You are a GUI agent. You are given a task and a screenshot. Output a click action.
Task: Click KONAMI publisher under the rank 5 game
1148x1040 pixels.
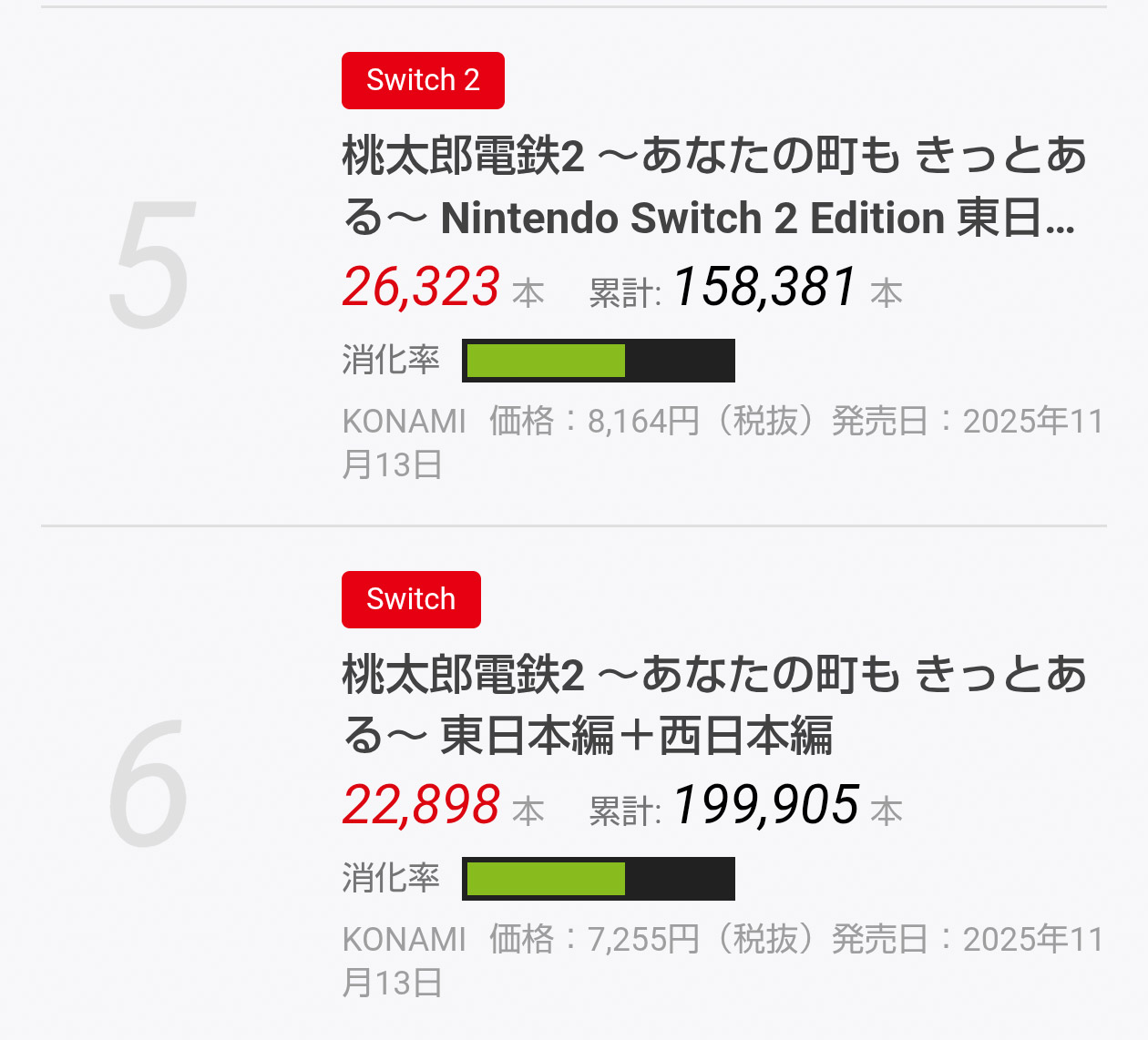[404, 422]
